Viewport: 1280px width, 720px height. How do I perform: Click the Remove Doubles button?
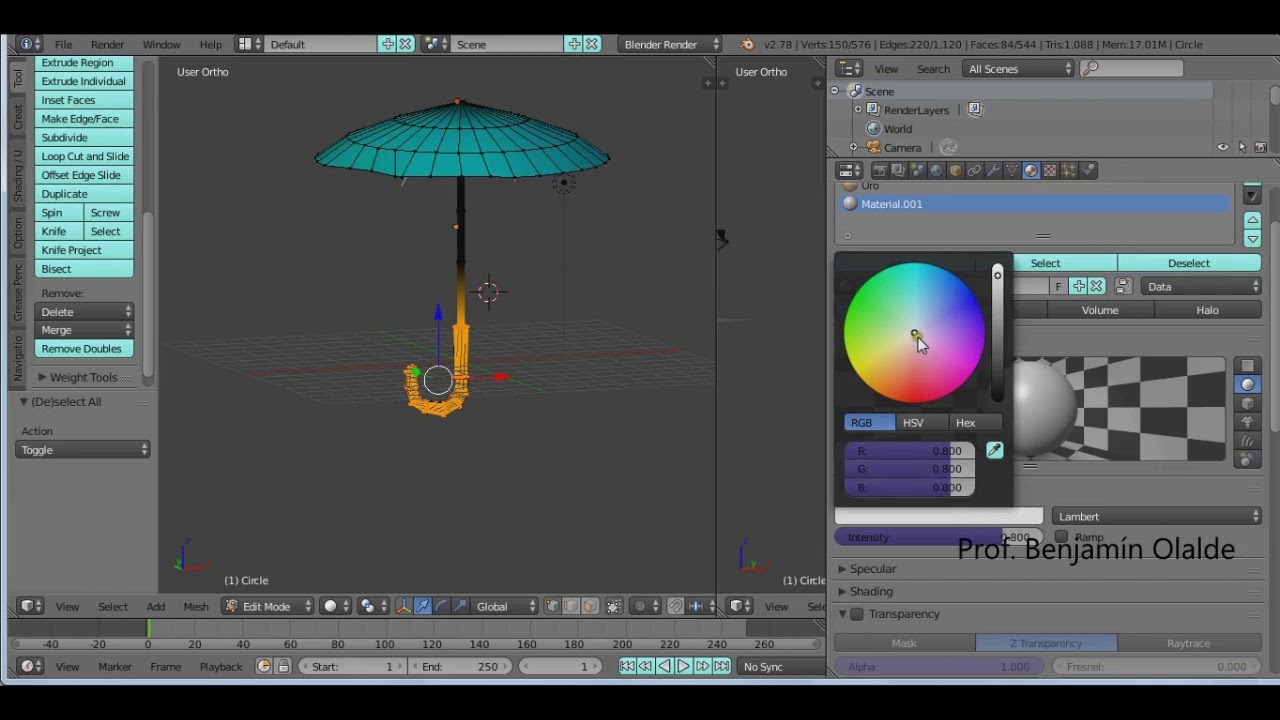click(84, 349)
